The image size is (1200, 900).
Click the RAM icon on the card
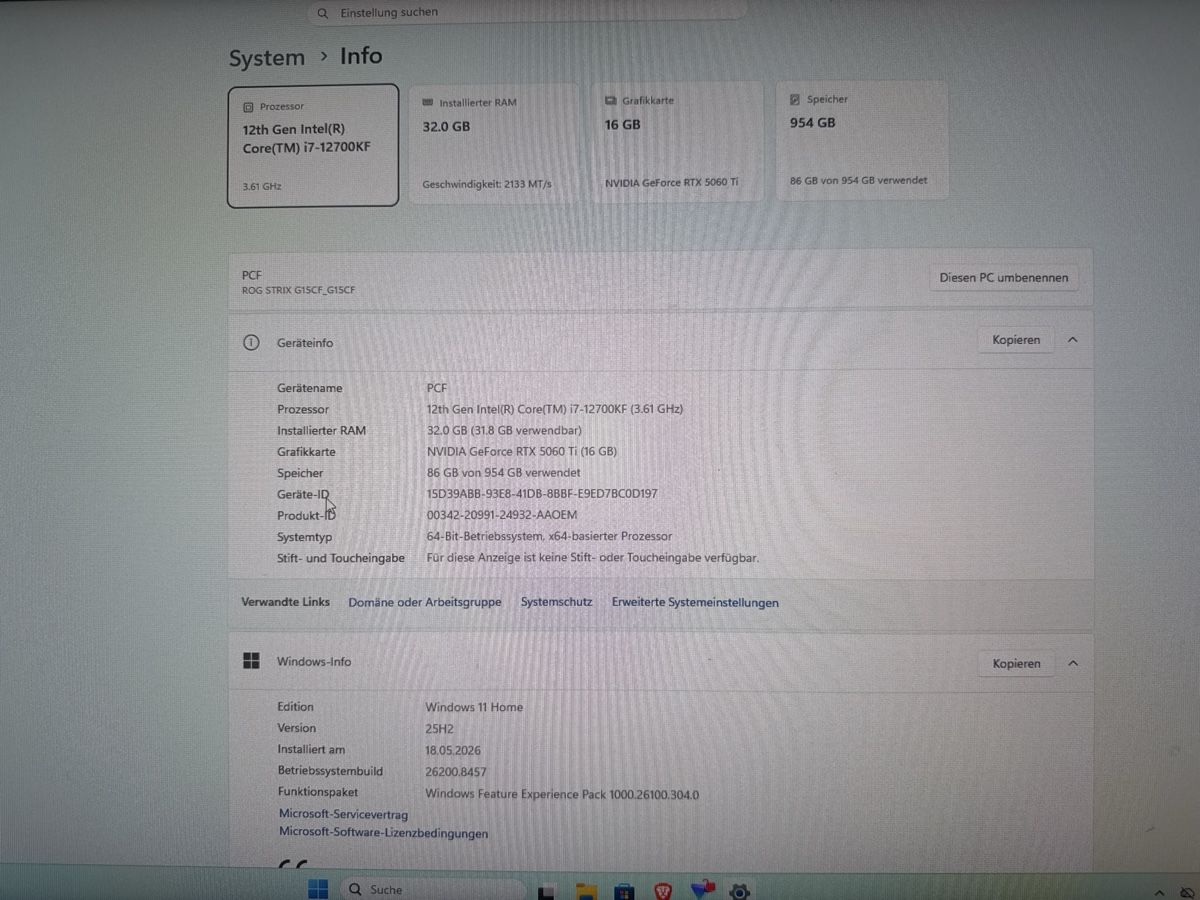pyautogui.click(x=428, y=103)
